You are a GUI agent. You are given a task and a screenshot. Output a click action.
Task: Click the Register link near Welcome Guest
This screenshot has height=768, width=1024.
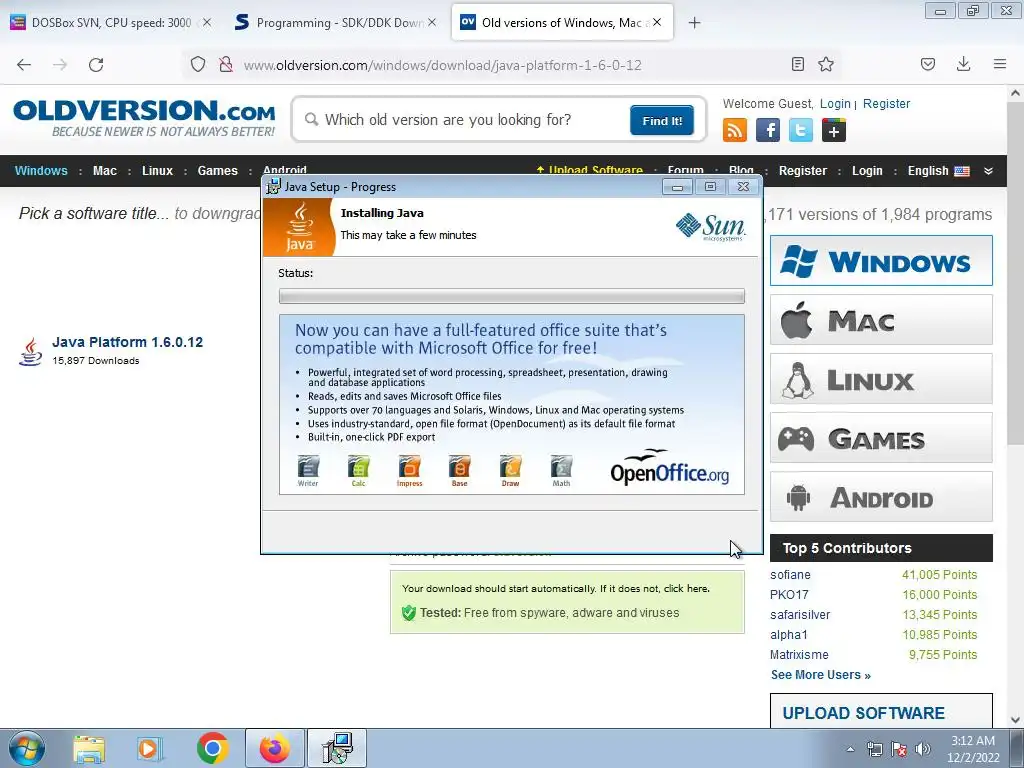pos(886,103)
